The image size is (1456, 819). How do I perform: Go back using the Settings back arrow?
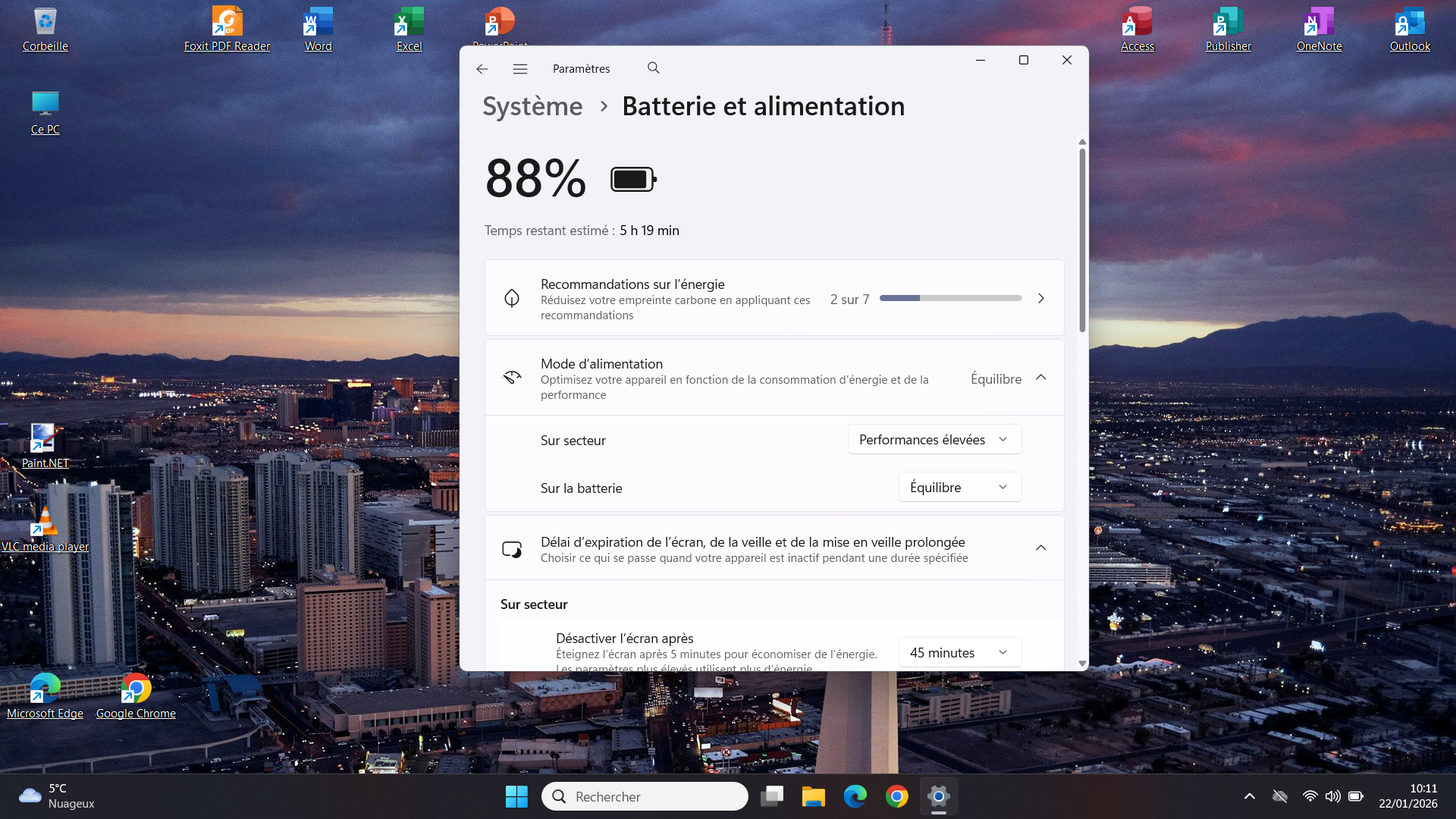(x=482, y=69)
